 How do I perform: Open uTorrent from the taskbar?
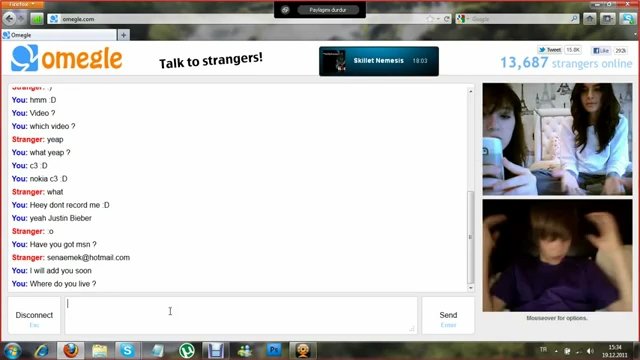tap(187, 351)
